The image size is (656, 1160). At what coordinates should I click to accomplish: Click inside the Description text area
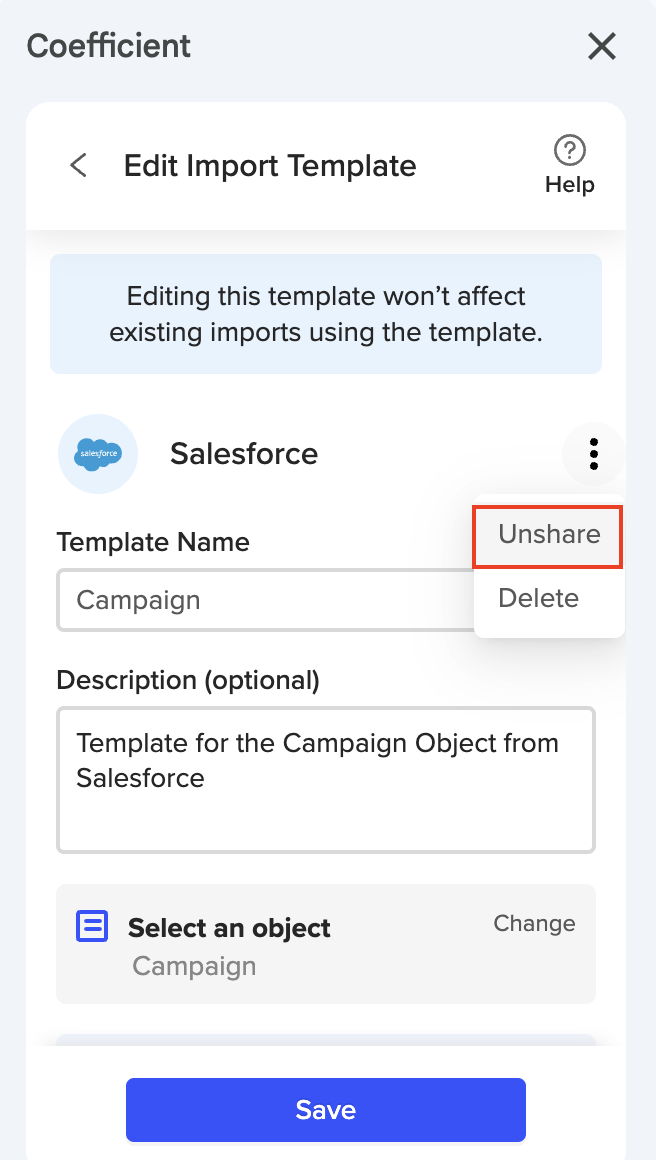pos(326,780)
